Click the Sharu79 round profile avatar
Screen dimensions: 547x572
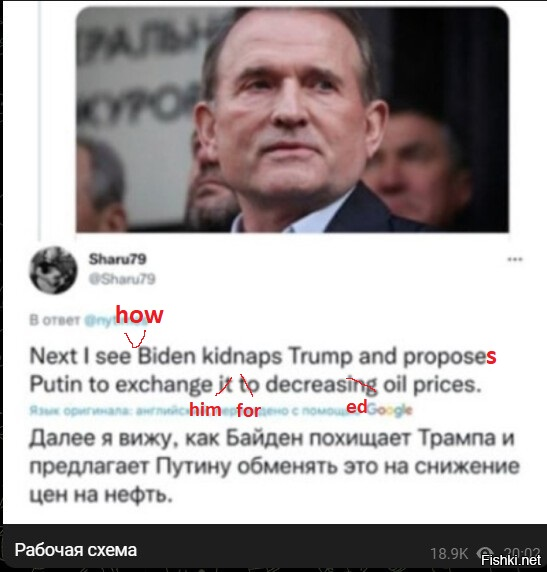53,270
